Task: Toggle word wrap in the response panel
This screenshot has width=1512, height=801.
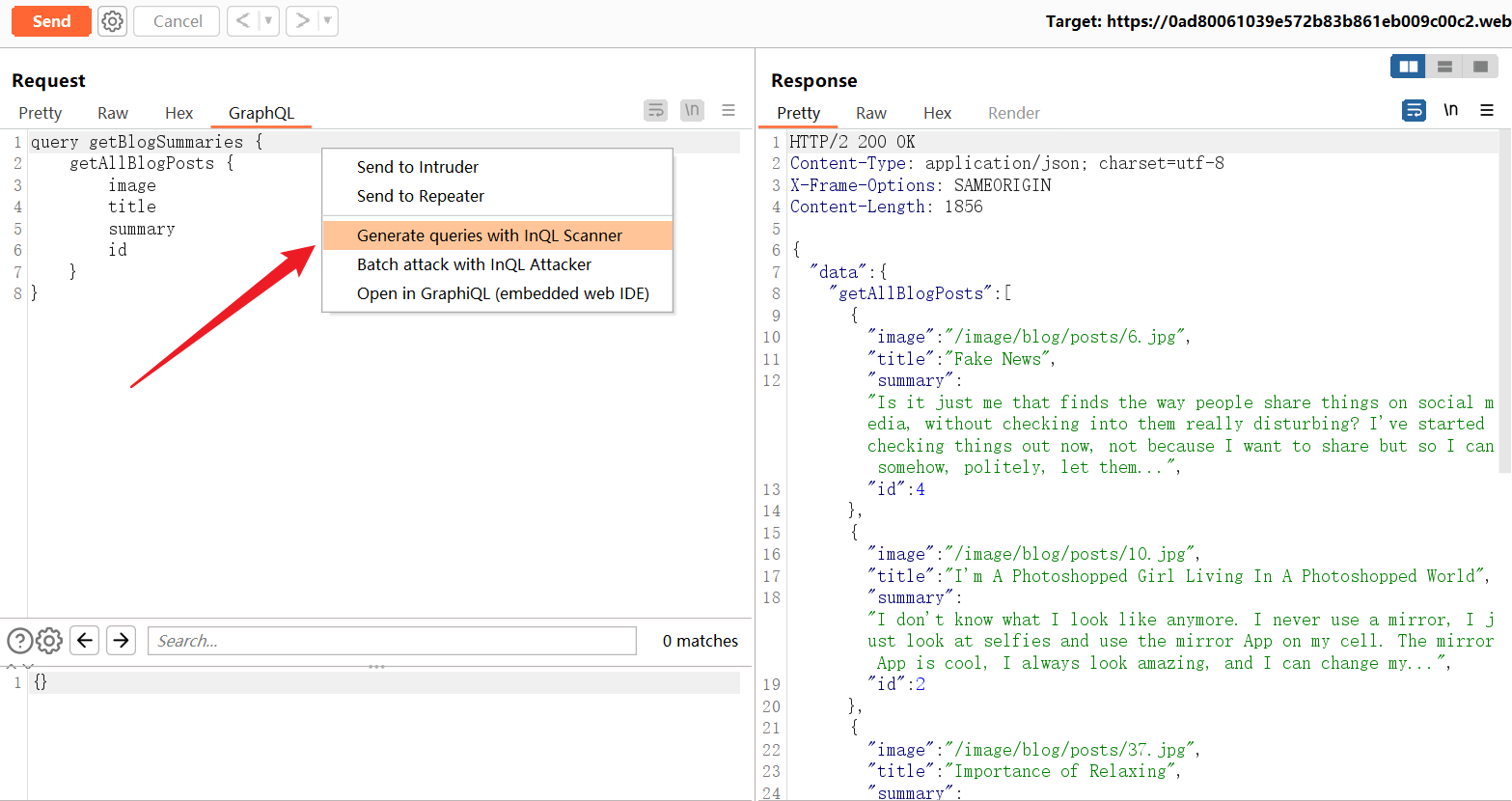Action: (1414, 111)
